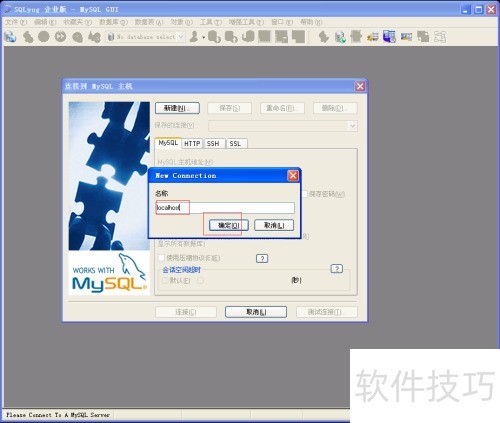Viewport: 500px width, 423px height.
Task: Open the 数据表 table menu
Action: pyautogui.click(x=149, y=22)
